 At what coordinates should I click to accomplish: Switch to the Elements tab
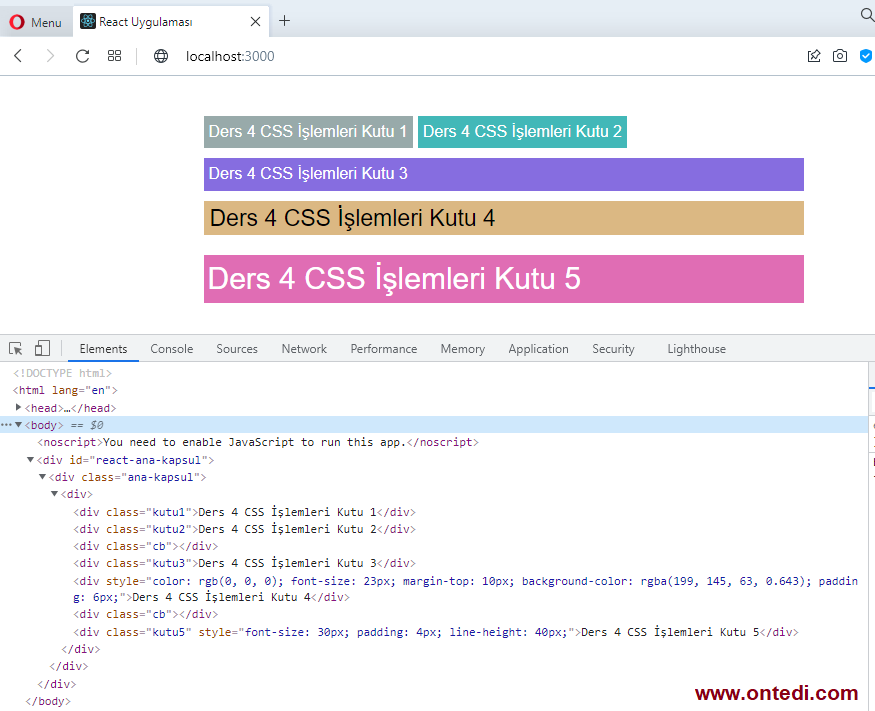103,349
